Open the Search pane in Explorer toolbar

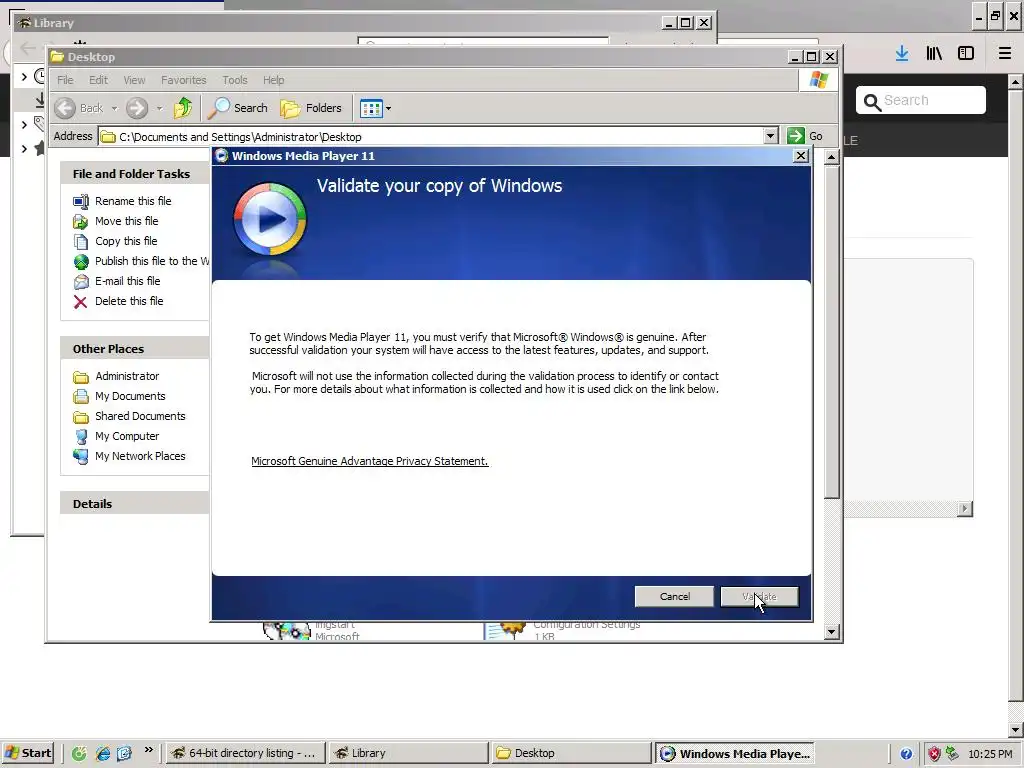coord(238,108)
